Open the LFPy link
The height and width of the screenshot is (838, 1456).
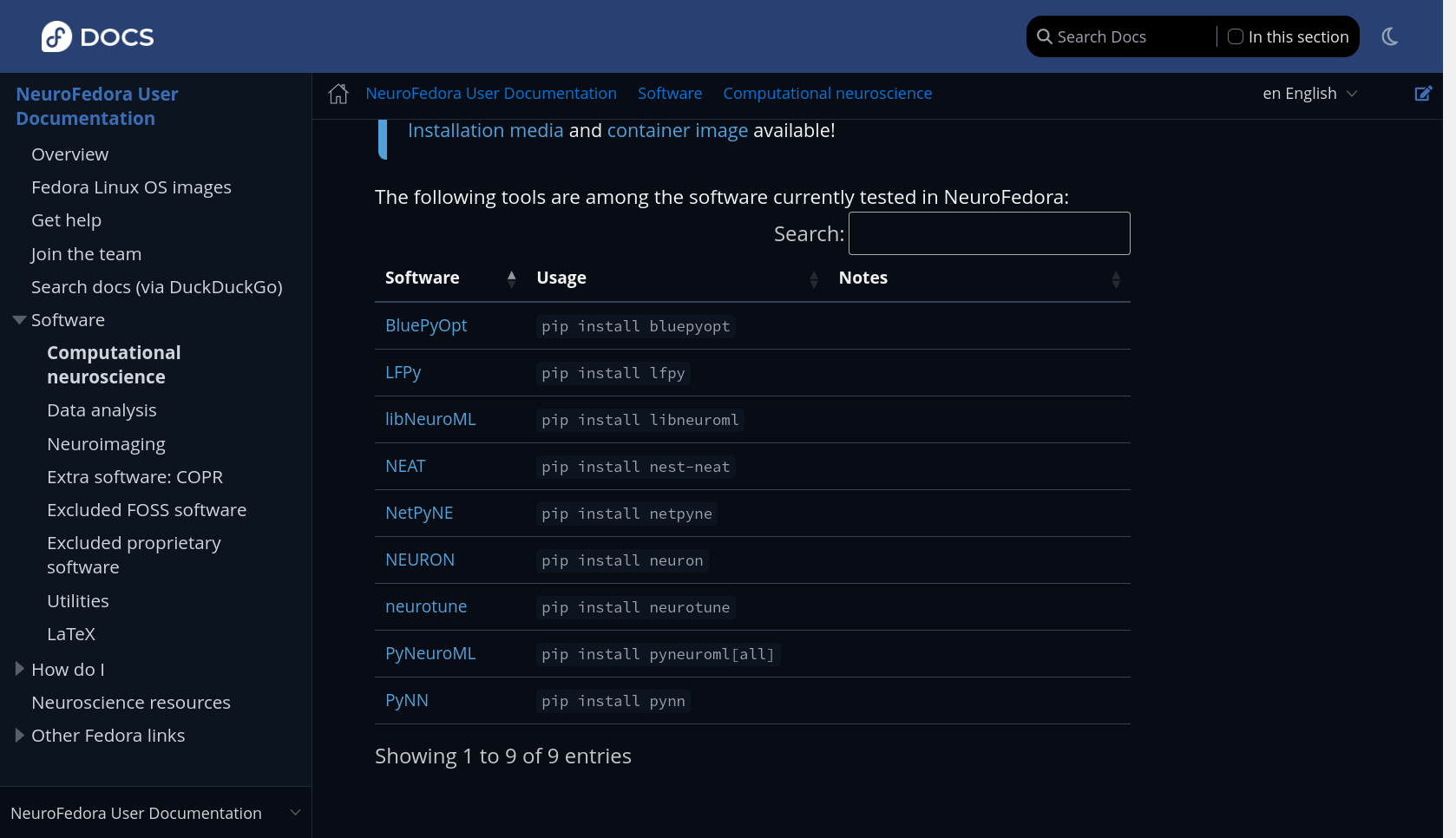[x=403, y=372]
